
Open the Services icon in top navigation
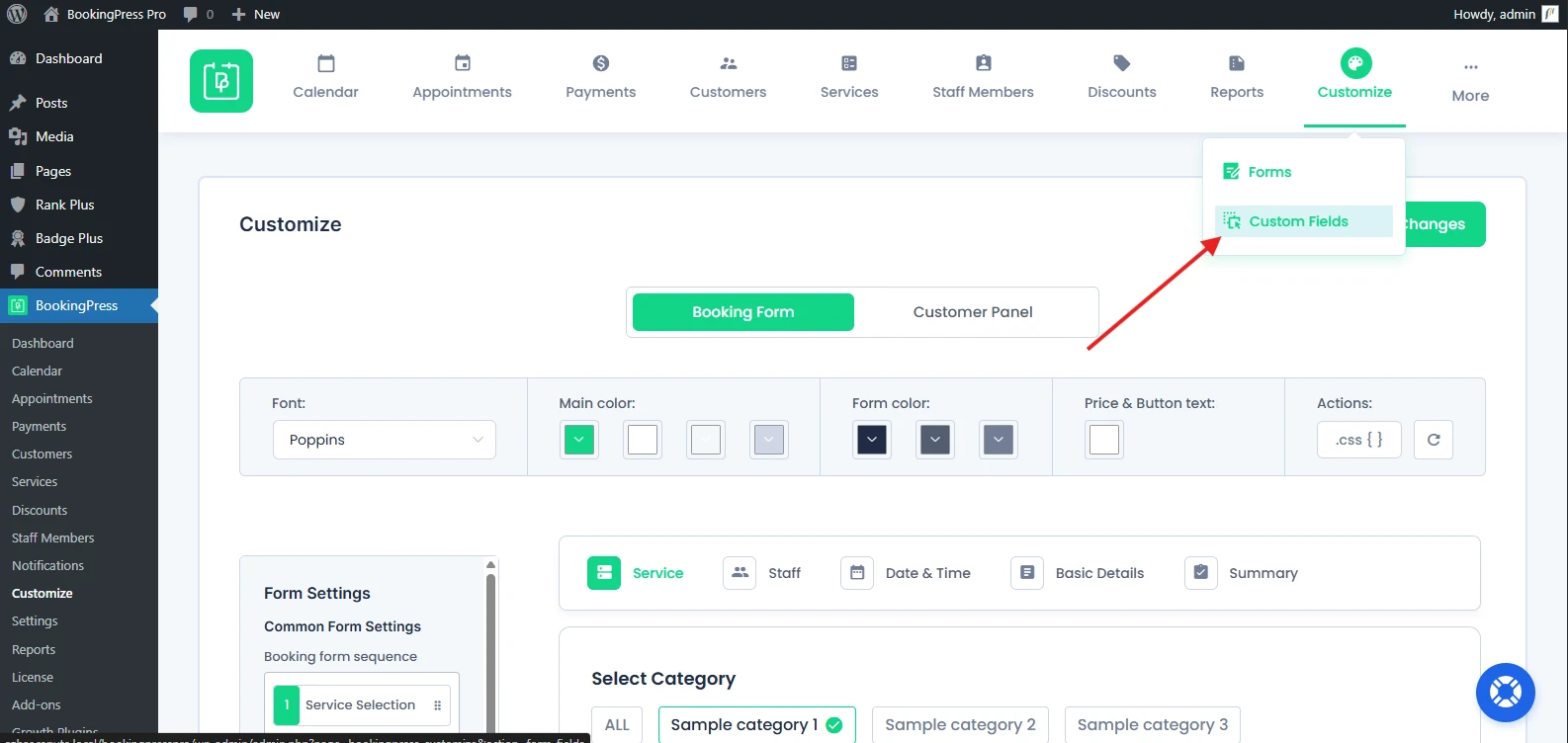point(849,63)
